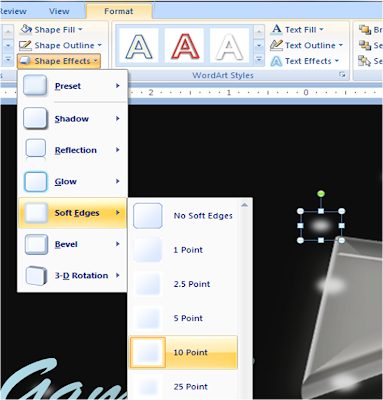Apply 5 Point soft edge
Viewport: 383px width, 400px height.
tap(183, 318)
